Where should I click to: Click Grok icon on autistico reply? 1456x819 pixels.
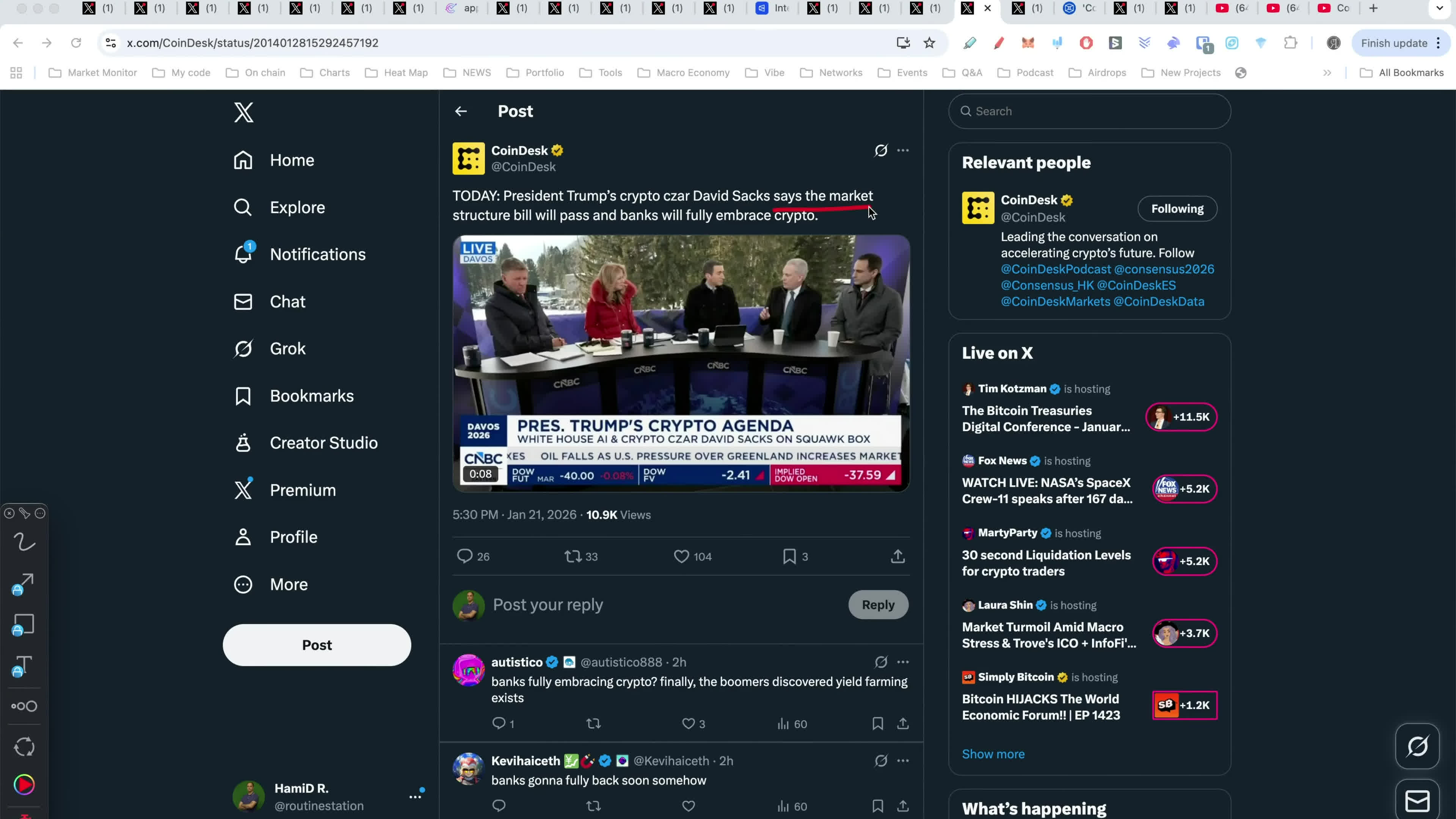coord(880,662)
